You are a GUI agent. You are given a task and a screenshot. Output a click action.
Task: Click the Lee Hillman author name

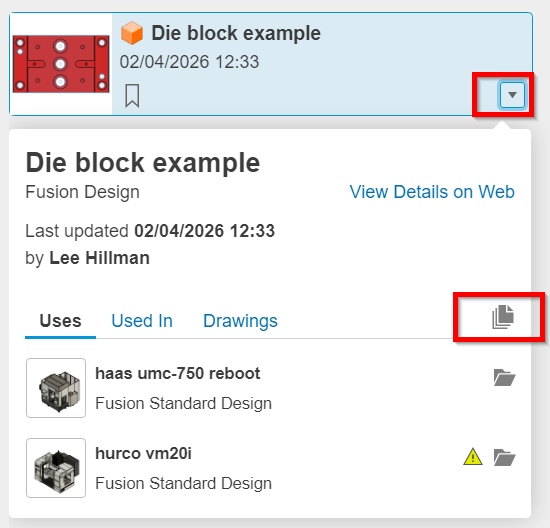coord(100,258)
